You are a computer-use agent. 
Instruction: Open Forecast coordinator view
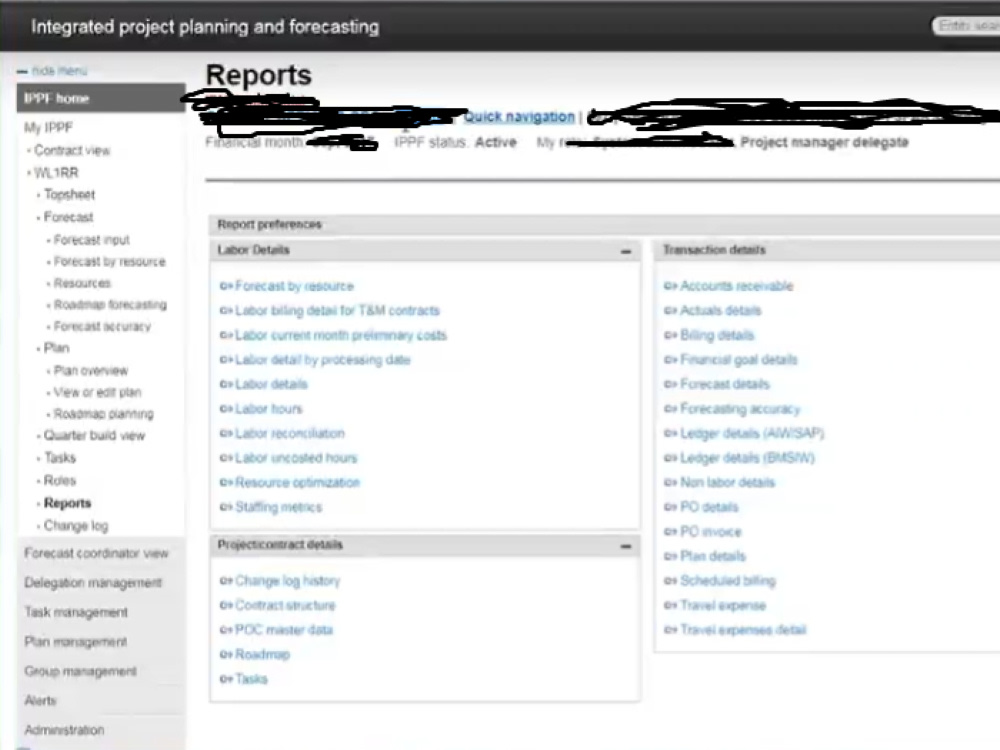coord(96,554)
